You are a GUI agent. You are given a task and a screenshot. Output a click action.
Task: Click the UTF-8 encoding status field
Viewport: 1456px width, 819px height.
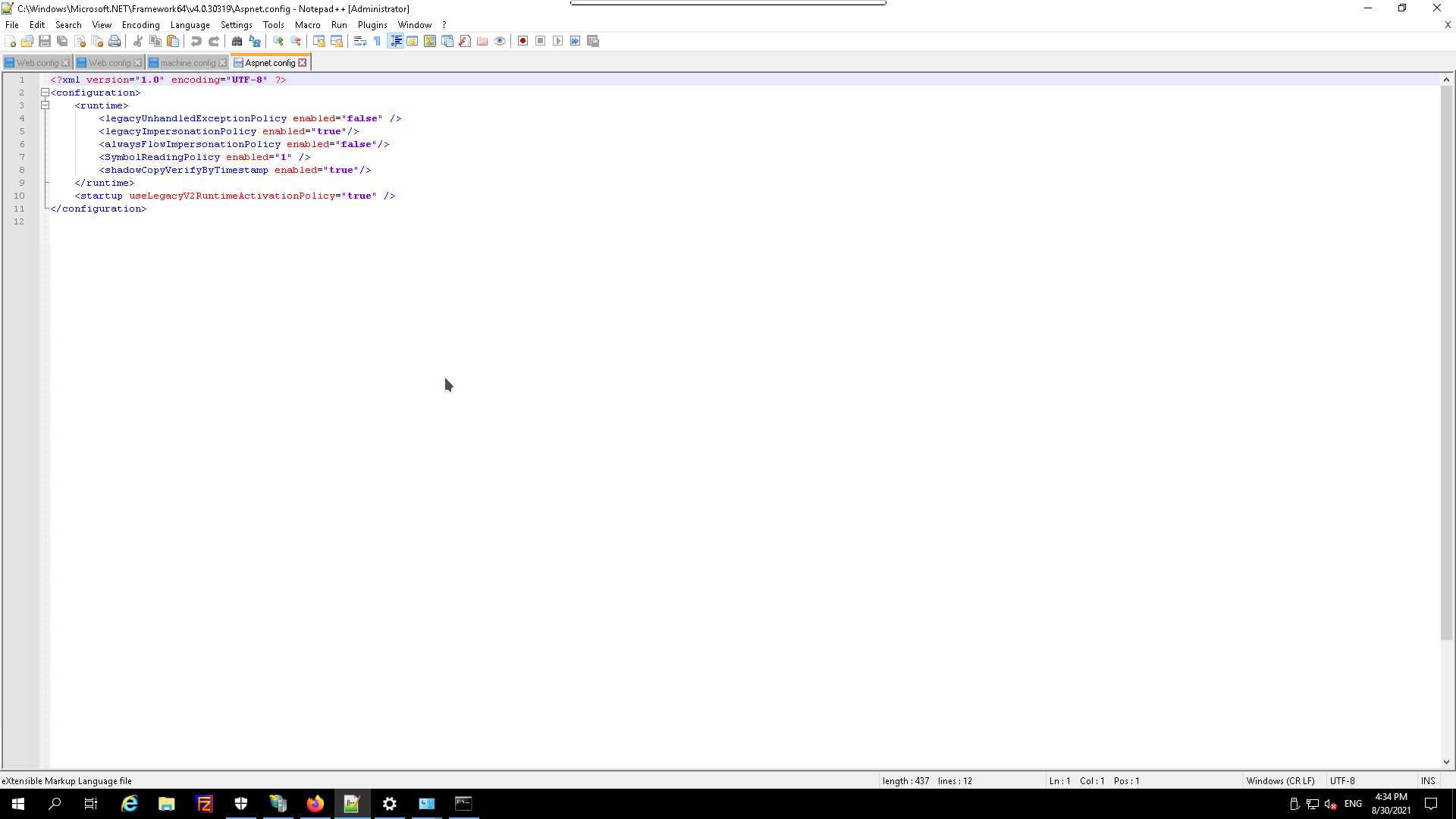[1342, 780]
